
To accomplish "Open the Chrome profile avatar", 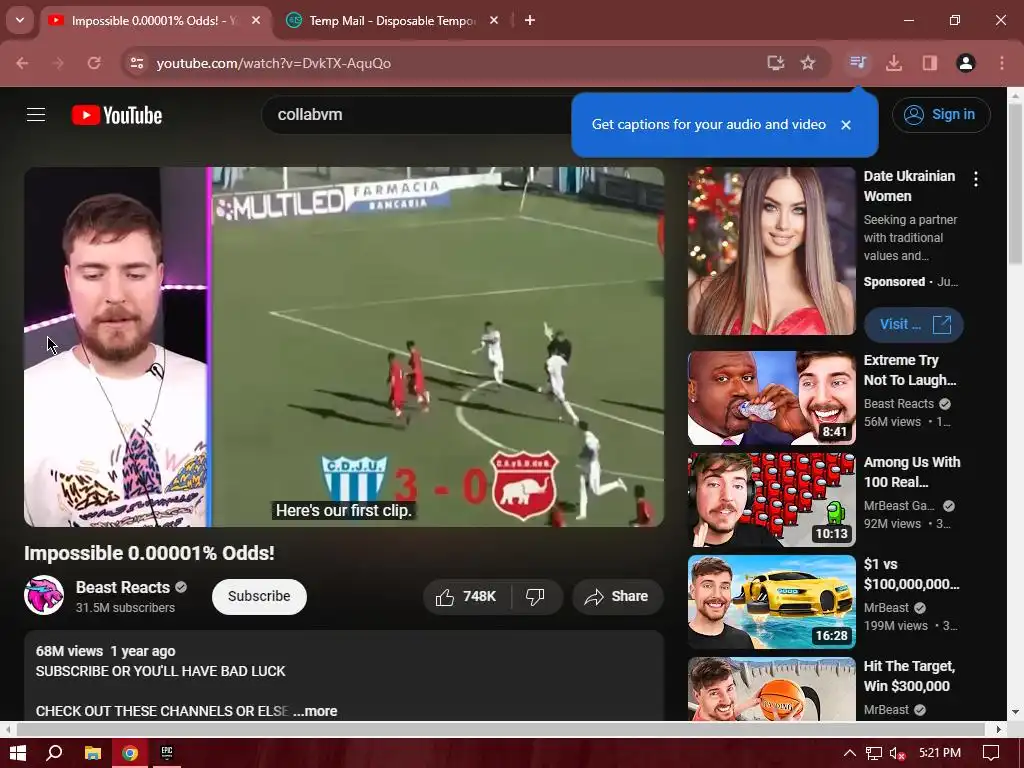I will [x=966, y=63].
